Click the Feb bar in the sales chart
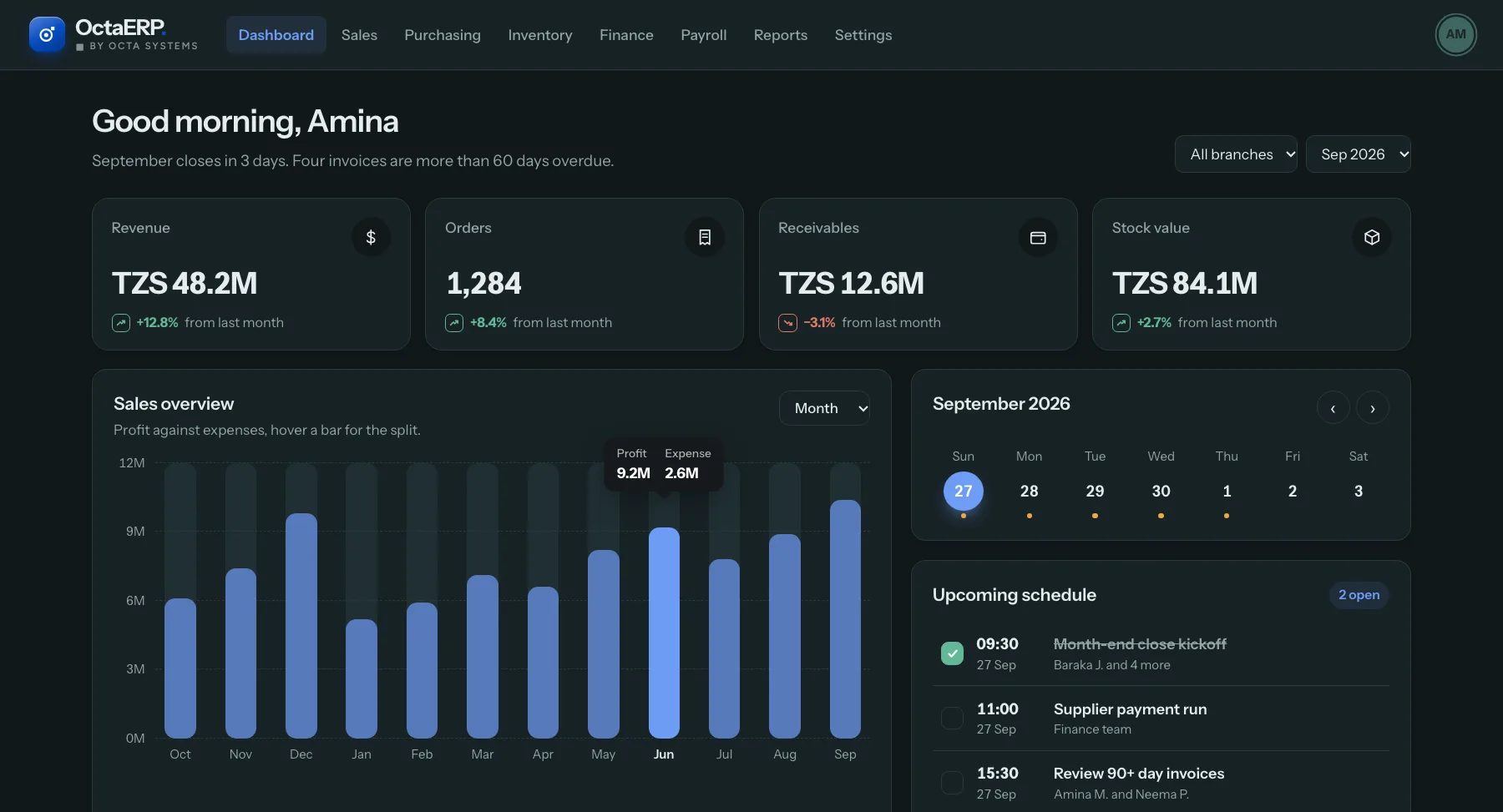The width and height of the screenshot is (1503, 812). tap(422, 670)
